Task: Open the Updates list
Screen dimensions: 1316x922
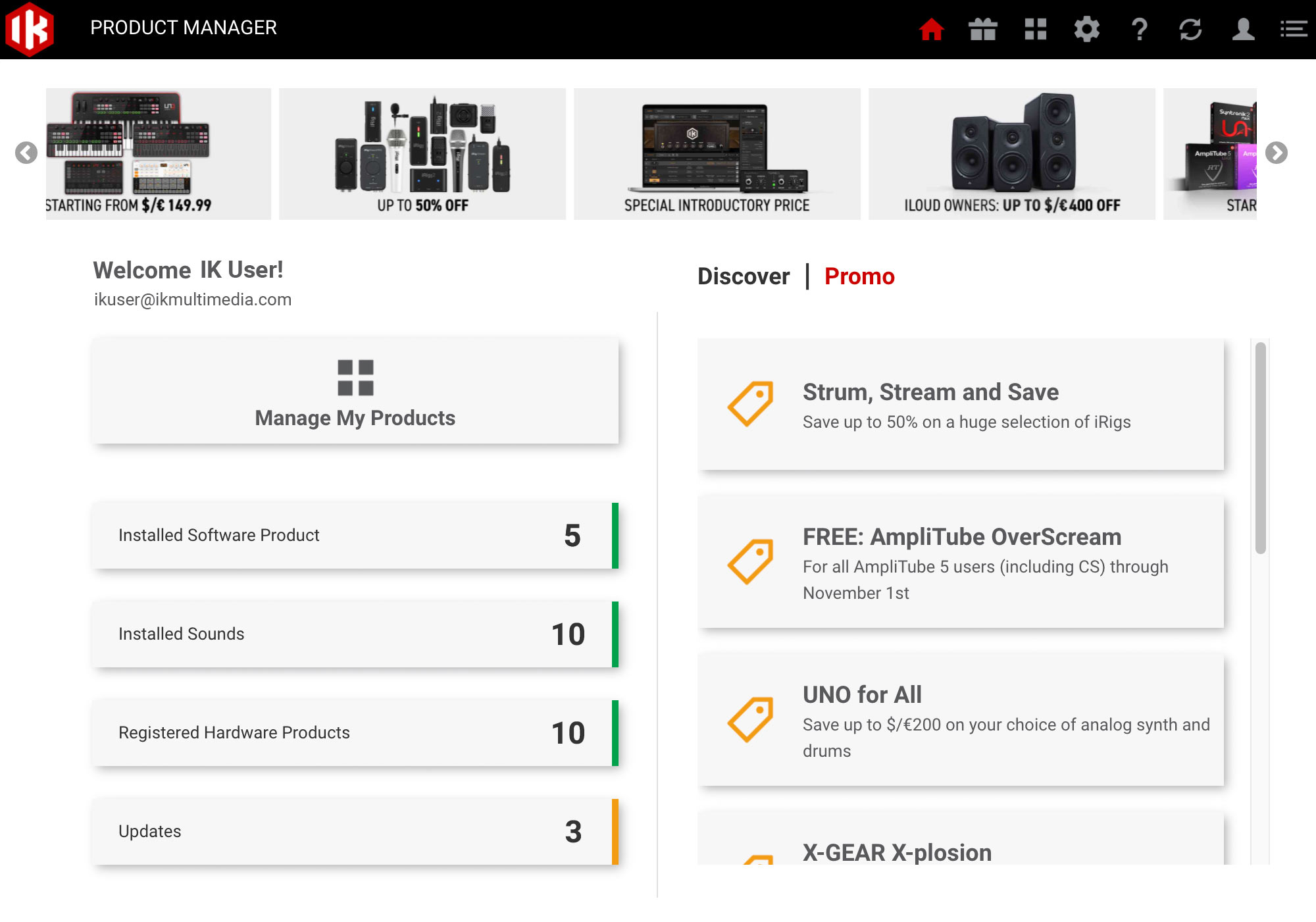Action: tap(355, 832)
